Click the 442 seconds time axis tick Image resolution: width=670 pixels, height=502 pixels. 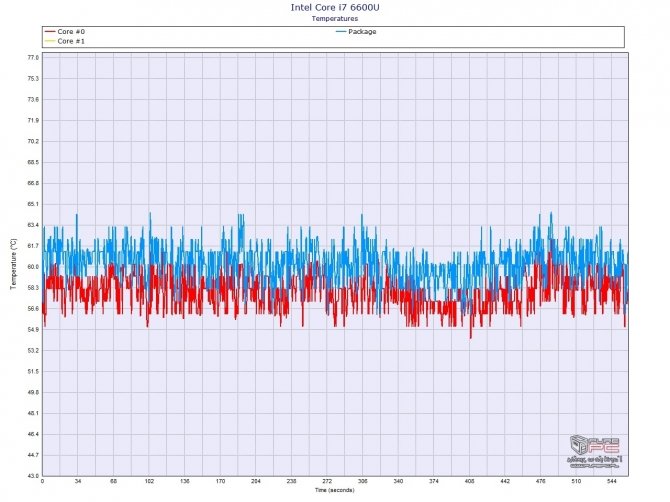coord(505,481)
